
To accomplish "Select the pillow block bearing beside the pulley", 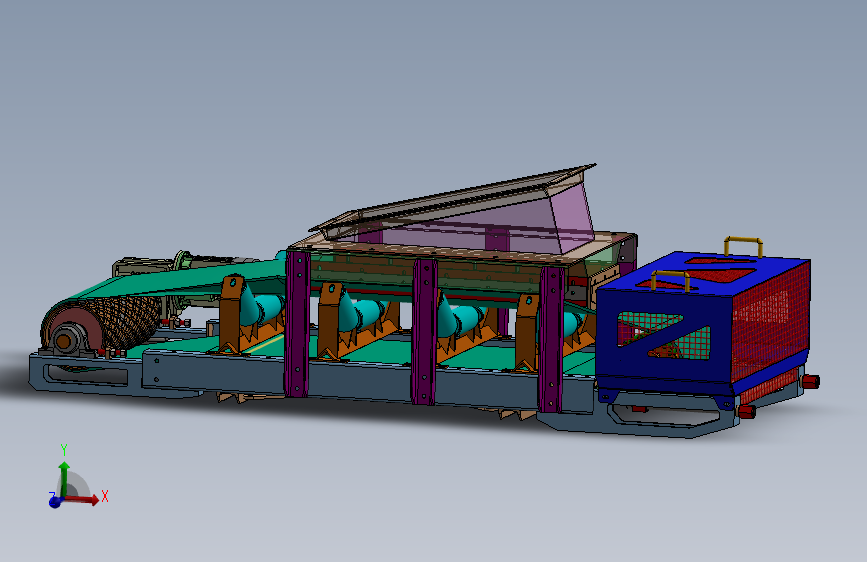I will coord(65,341).
